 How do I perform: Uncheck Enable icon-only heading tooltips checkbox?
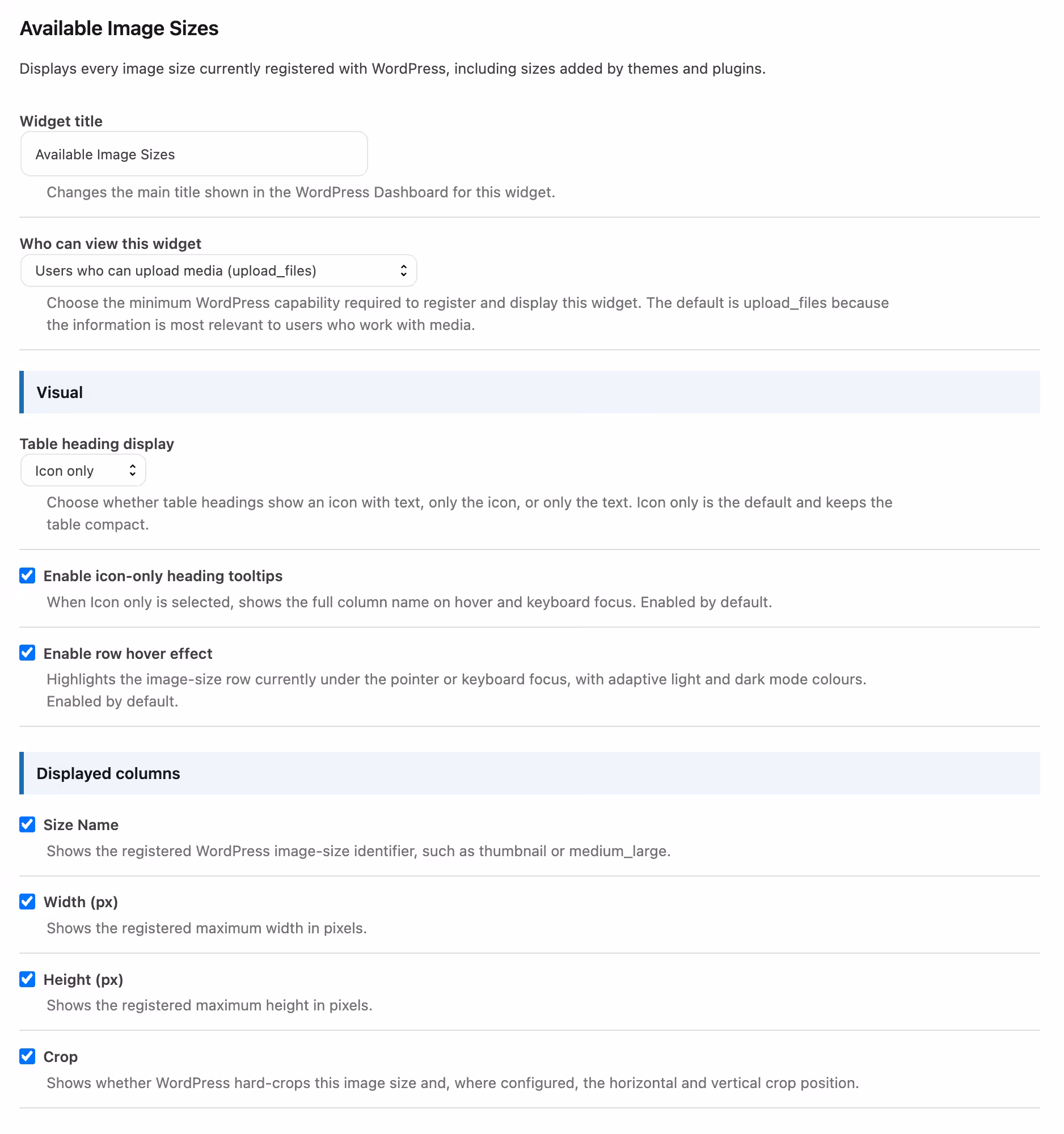[27, 576]
